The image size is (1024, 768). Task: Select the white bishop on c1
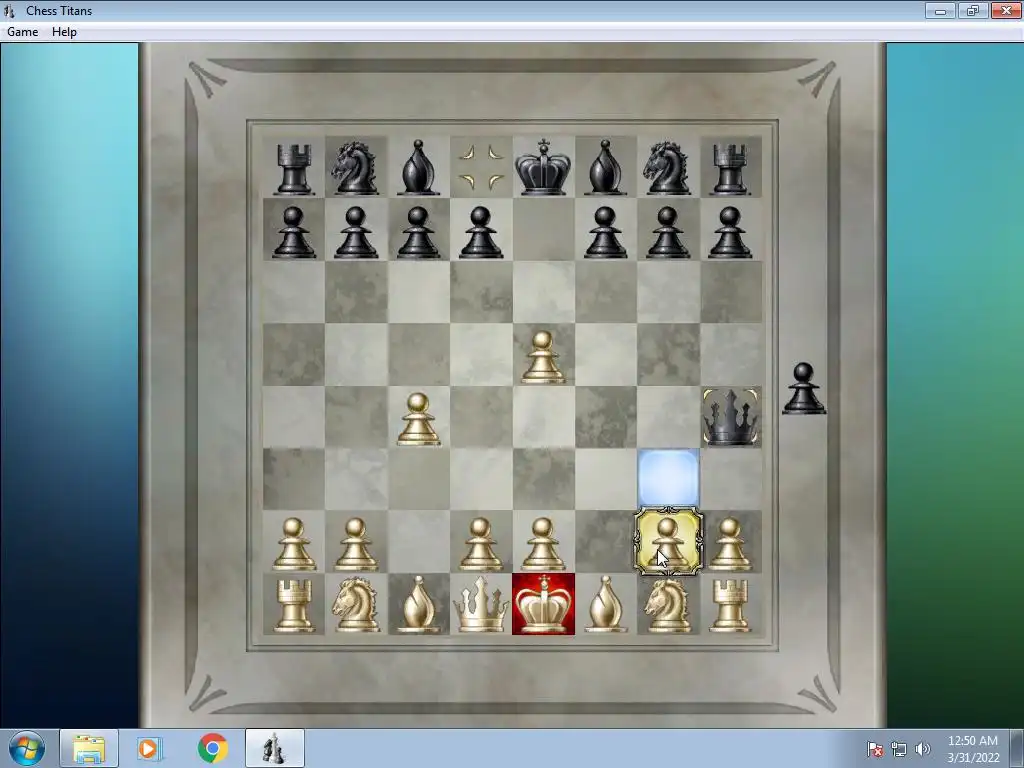419,605
